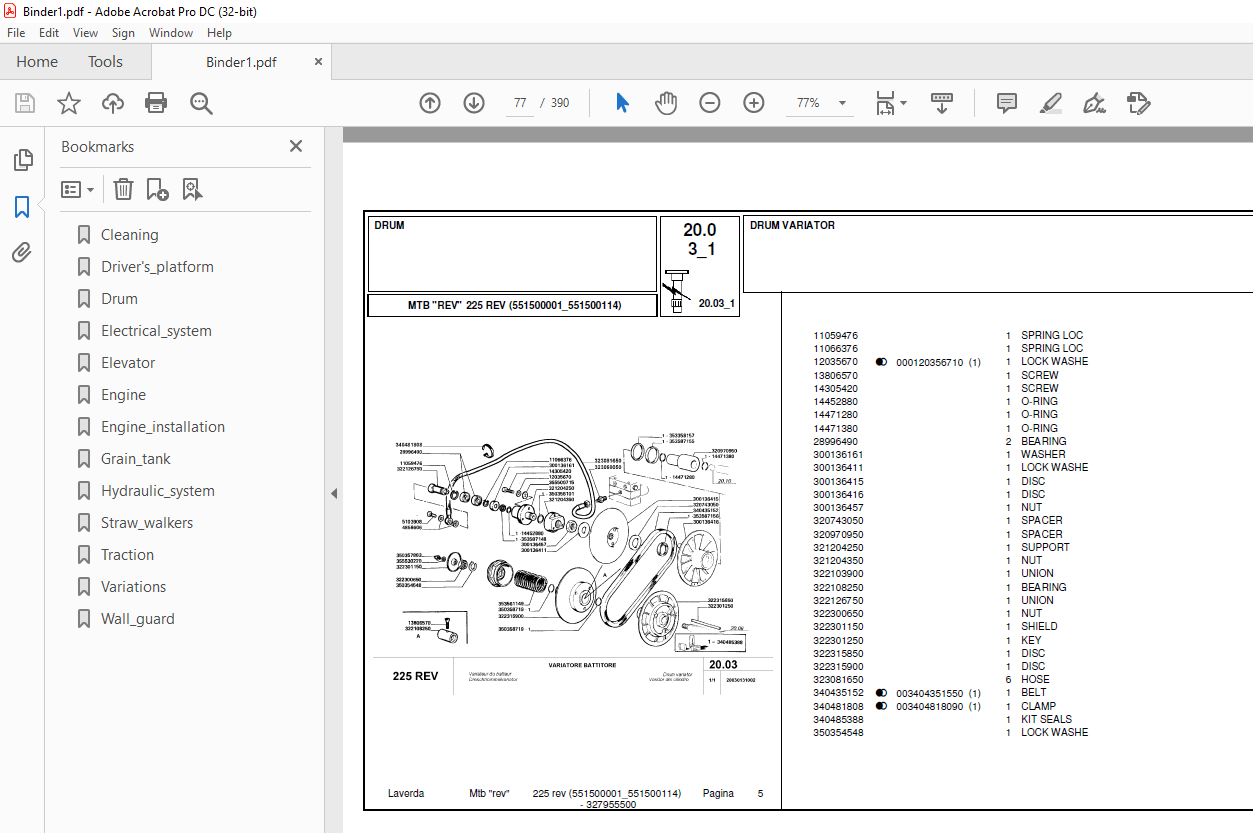Image resolution: width=1253 pixels, height=833 pixels.
Task: Click the KIT SEALS part description
Action: (1046, 719)
